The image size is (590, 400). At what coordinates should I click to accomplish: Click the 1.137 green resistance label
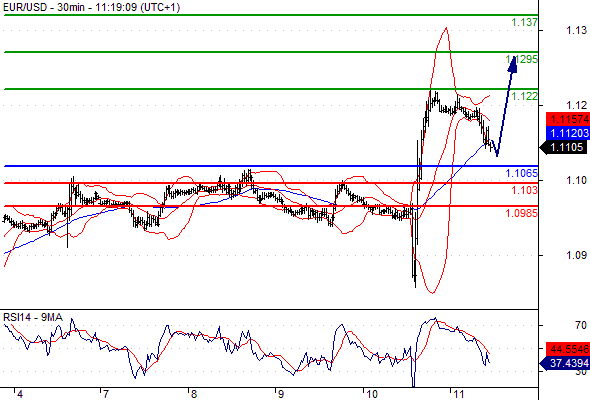click(x=524, y=22)
